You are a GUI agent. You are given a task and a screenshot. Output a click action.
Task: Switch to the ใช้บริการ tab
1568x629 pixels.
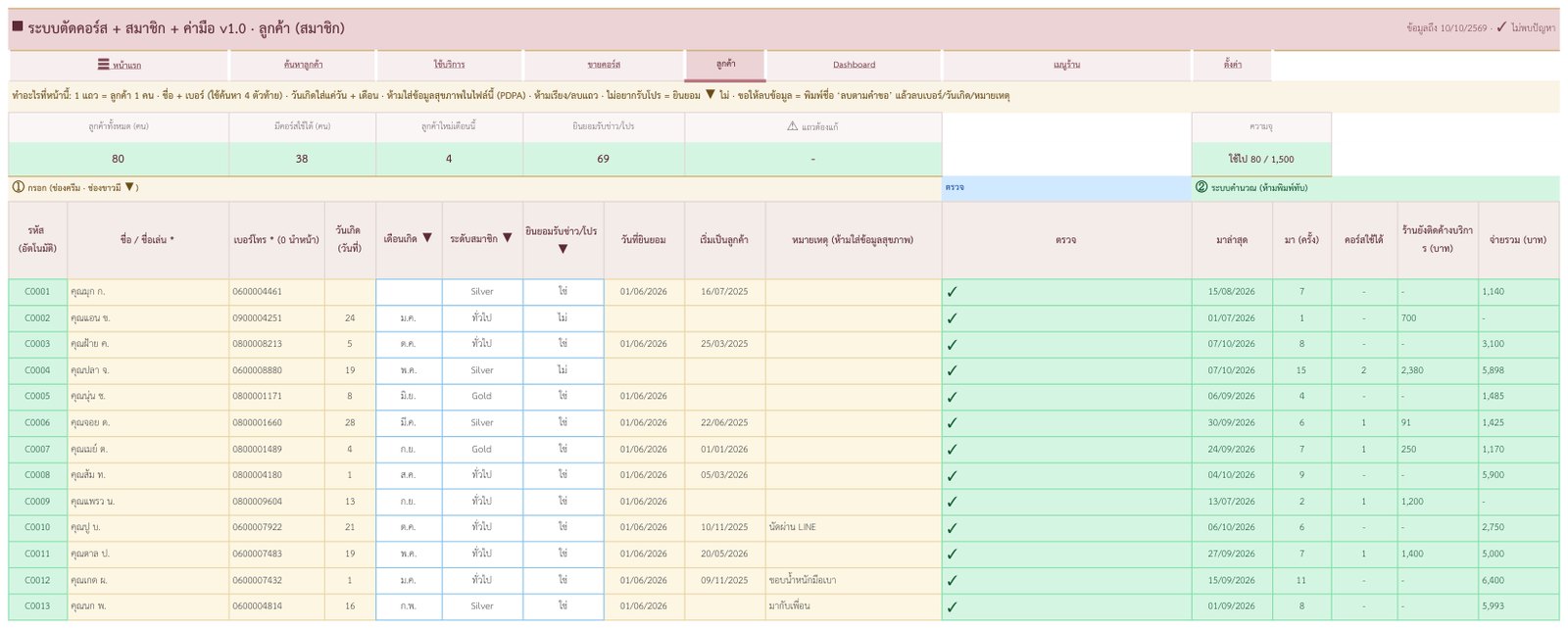pyautogui.click(x=449, y=65)
